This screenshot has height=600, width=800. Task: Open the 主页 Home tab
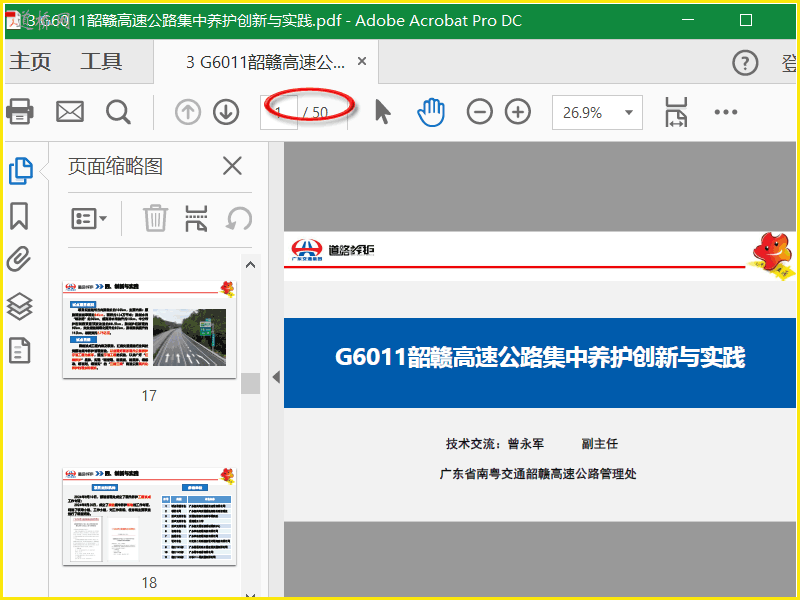pyautogui.click(x=30, y=61)
